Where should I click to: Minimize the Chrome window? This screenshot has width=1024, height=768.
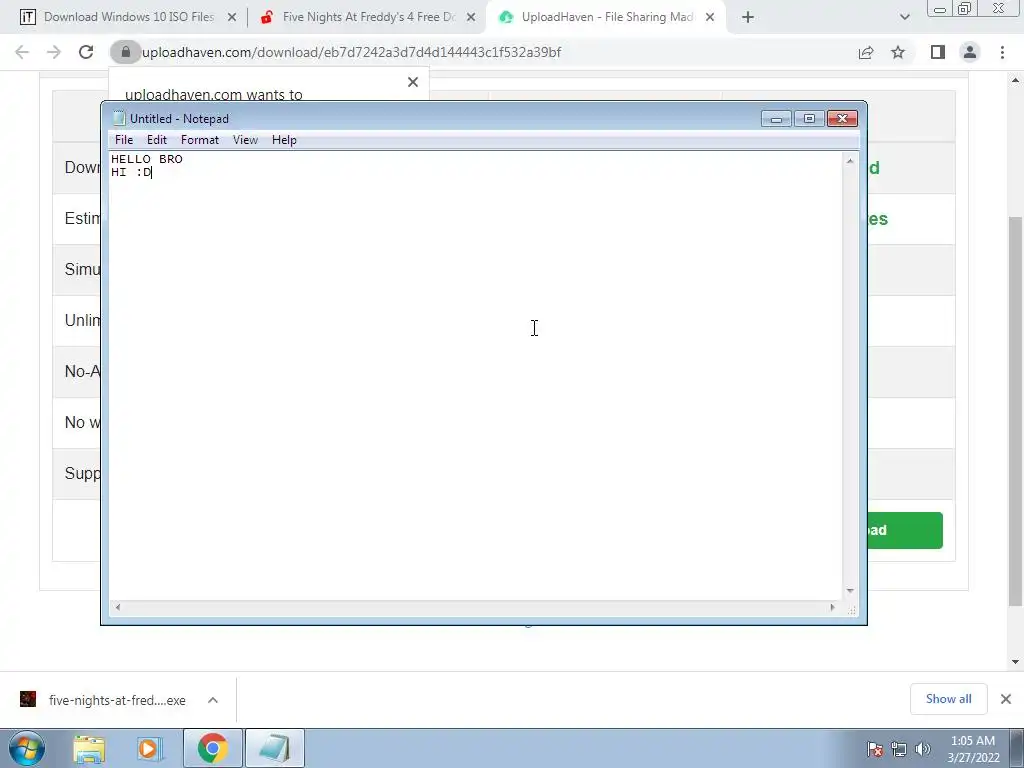point(940,8)
